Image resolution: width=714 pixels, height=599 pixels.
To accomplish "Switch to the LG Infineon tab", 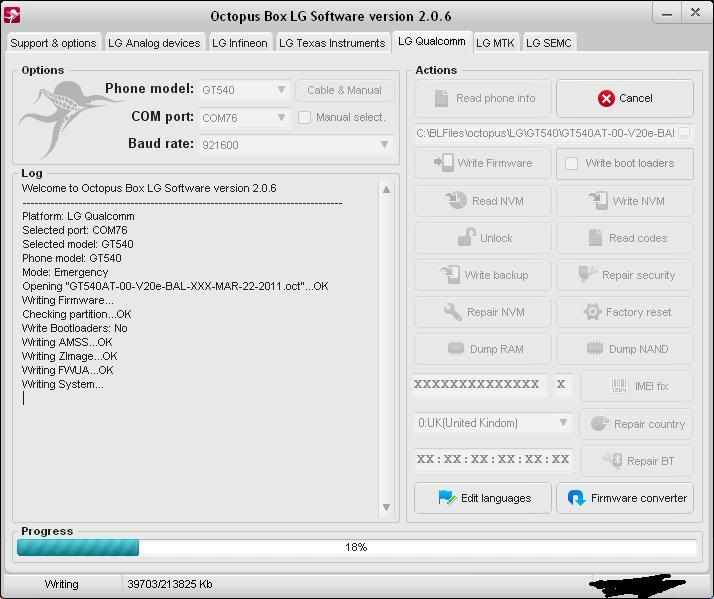I will (x=240, y=43).
